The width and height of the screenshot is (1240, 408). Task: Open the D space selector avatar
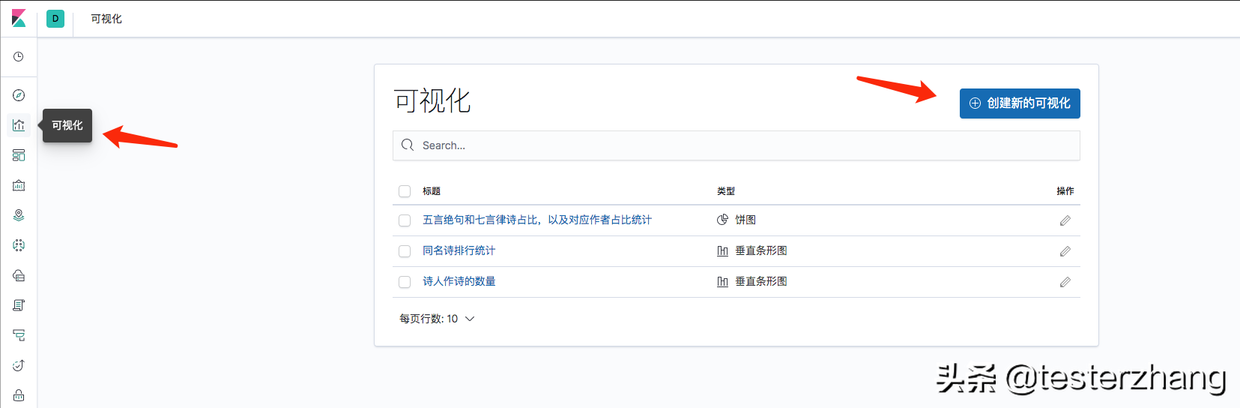[x=55, y=19]
